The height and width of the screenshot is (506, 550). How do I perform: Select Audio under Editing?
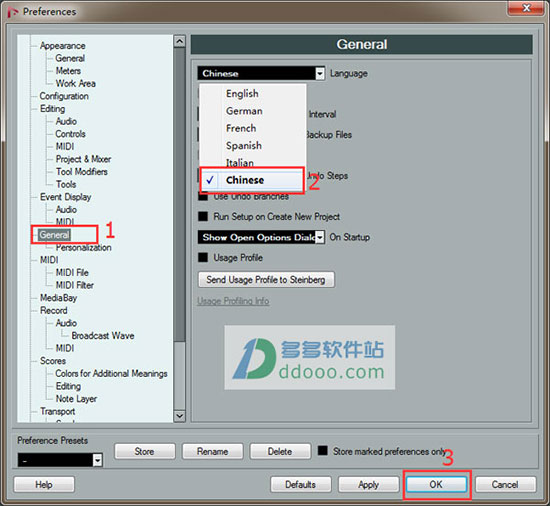coord(66,121)
